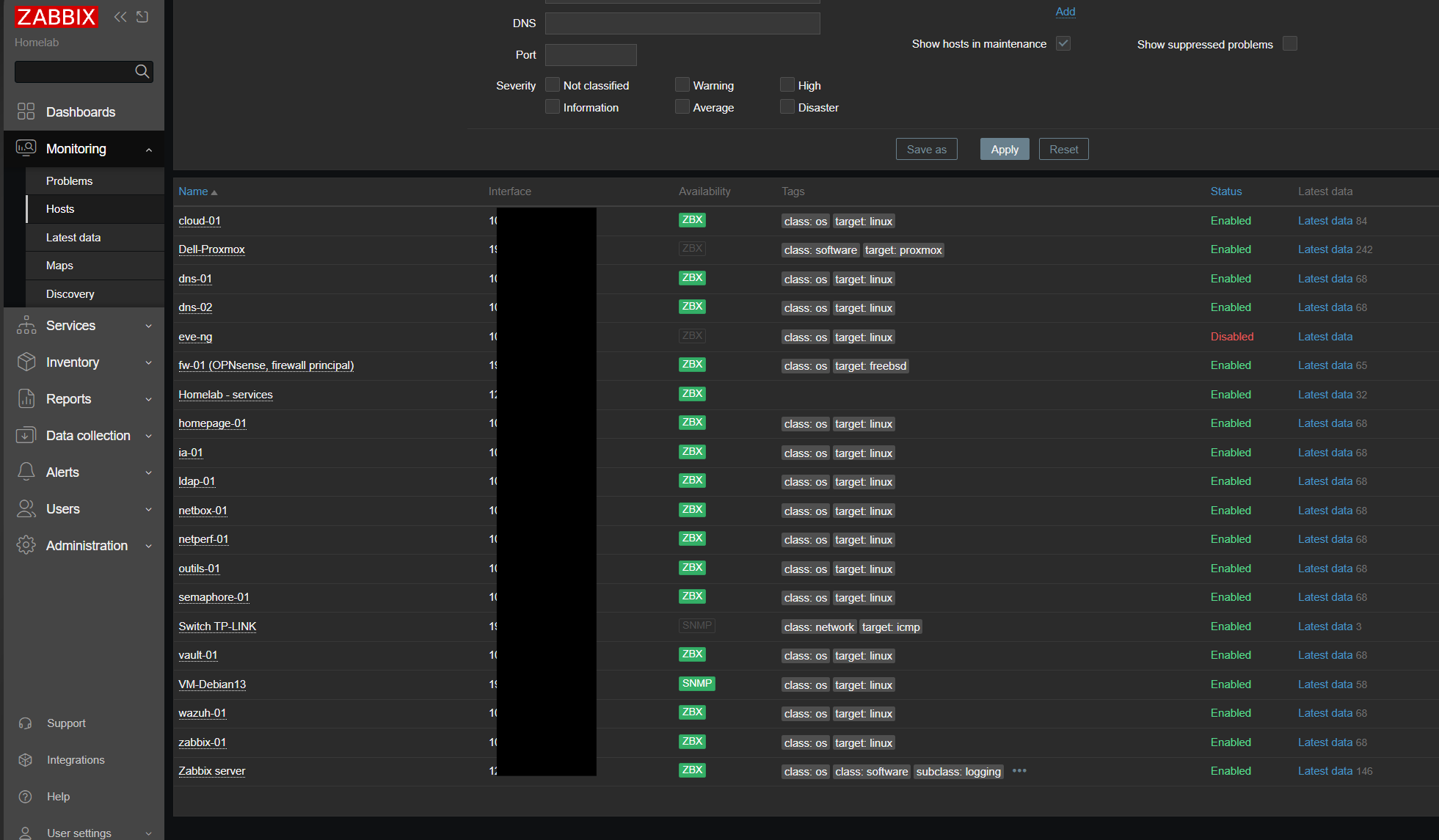Expand the Alerts menu chevron
Viewport: 1439px width, 840px height.
(149, 472)
